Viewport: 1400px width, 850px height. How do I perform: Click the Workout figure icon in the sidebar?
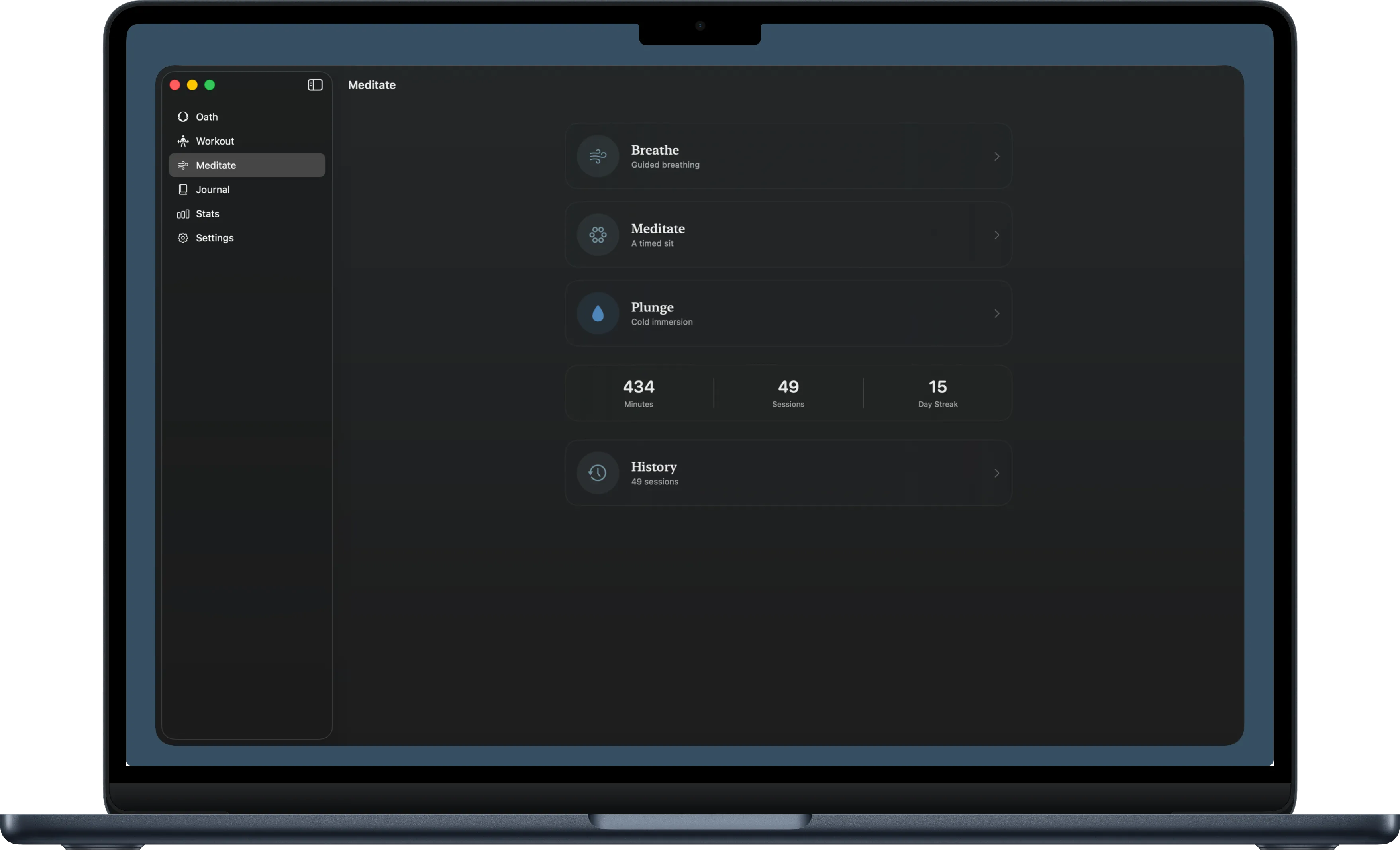(x=183, y=141)
